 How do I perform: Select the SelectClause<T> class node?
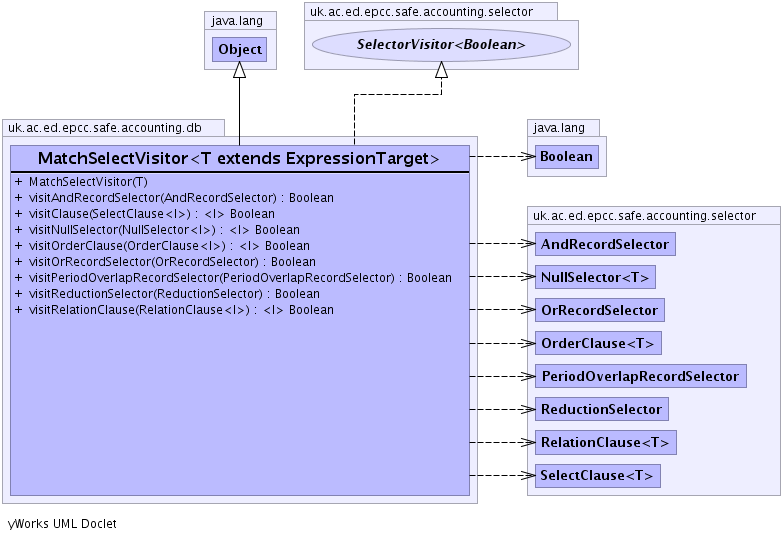pyautogui.click(x=598, y=475)
